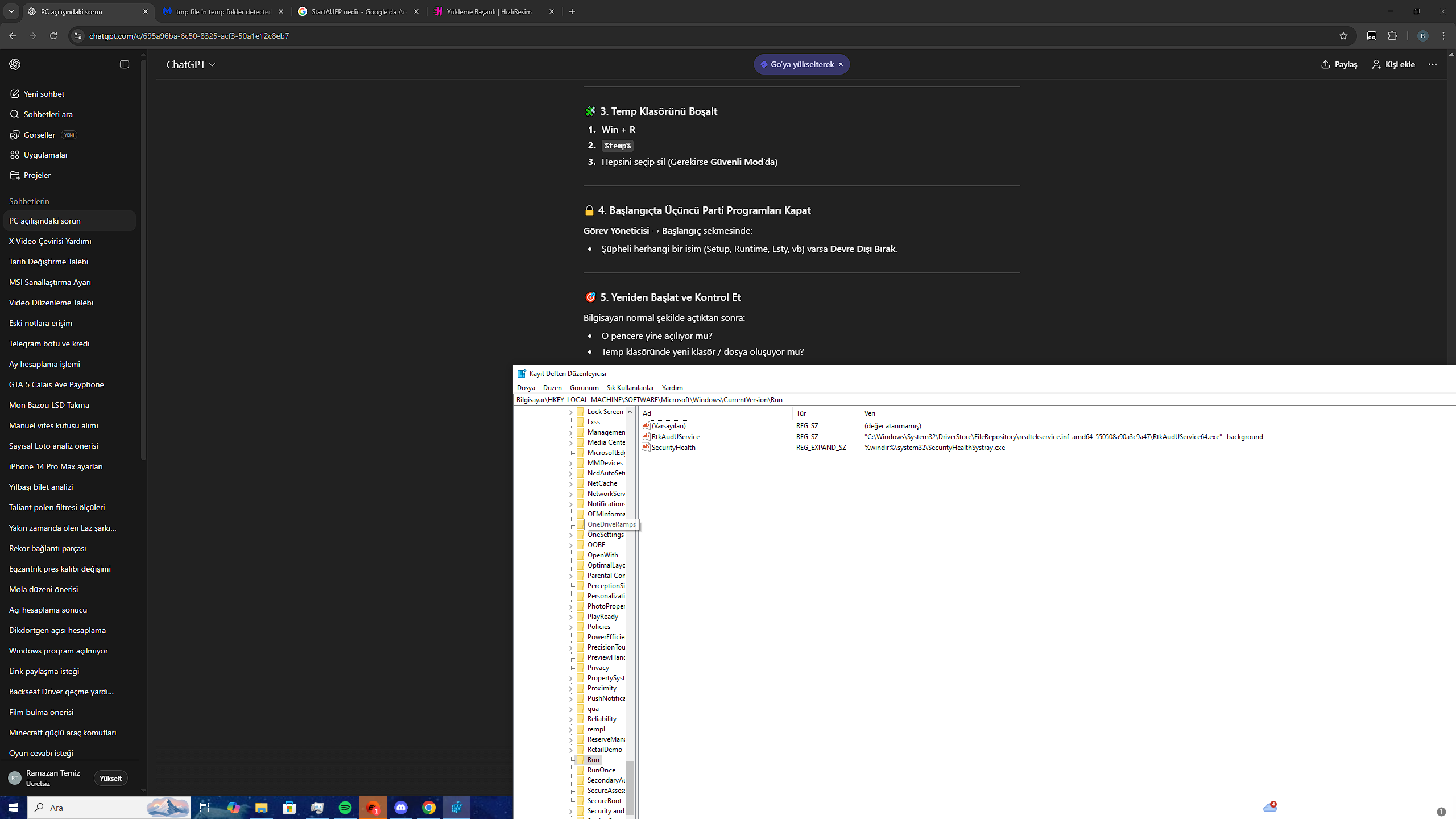Select the RunOnce registry key
1456x819 pixels.
601,770
